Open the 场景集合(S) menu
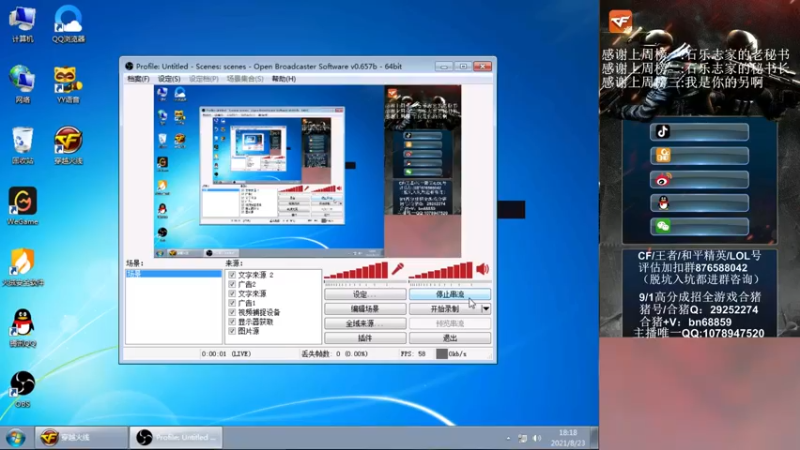 coord(245,79)
